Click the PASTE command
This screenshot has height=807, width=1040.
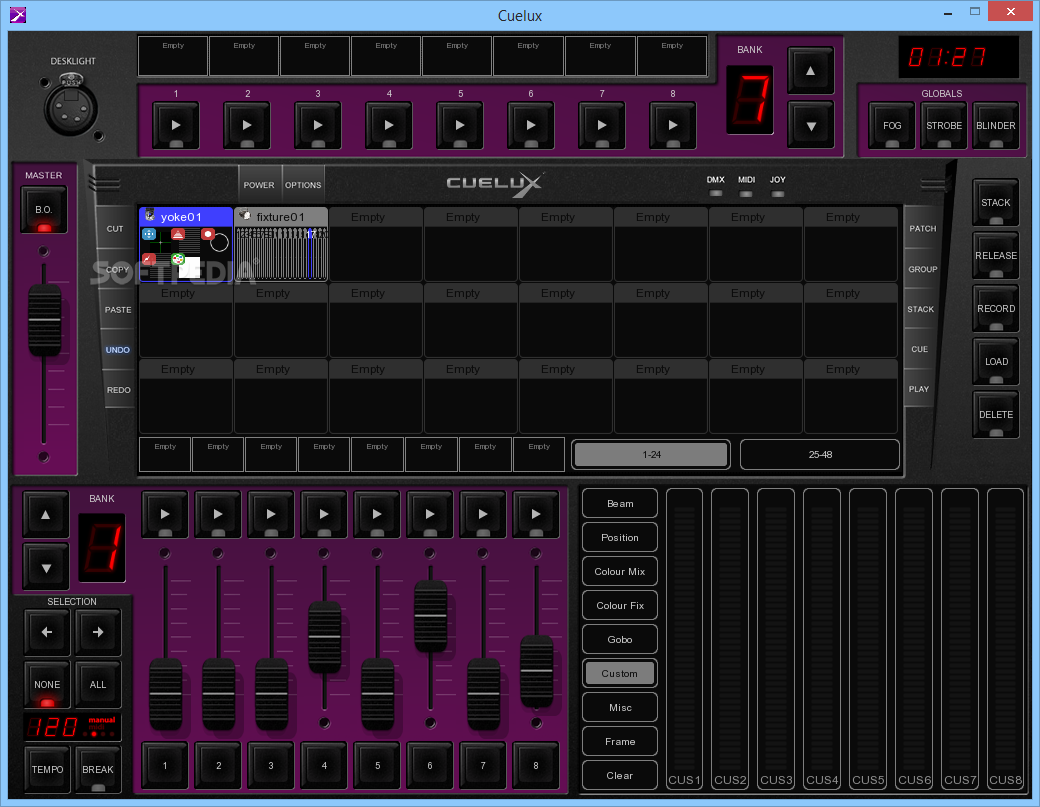(118, 310)
